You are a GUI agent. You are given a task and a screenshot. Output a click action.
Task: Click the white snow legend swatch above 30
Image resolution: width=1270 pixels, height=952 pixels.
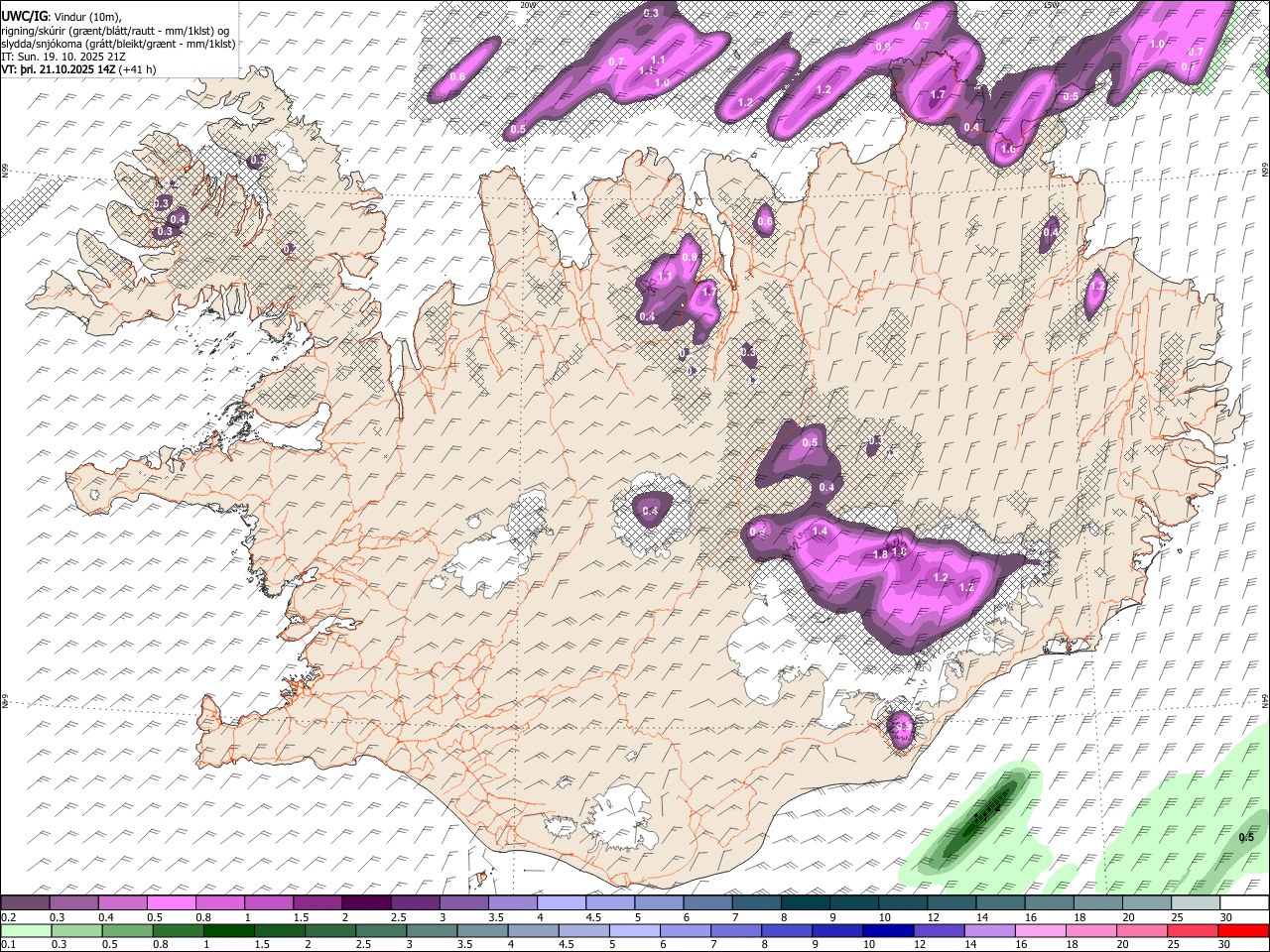coord(1244,902)
